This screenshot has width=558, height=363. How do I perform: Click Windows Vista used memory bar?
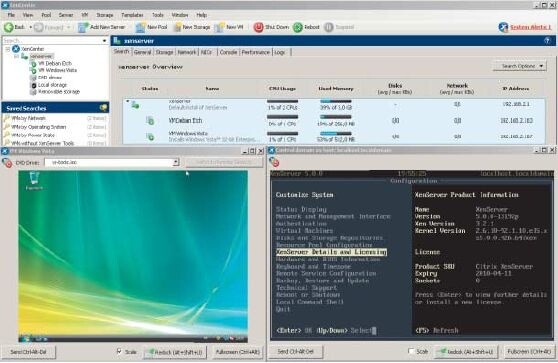point(336,133)
